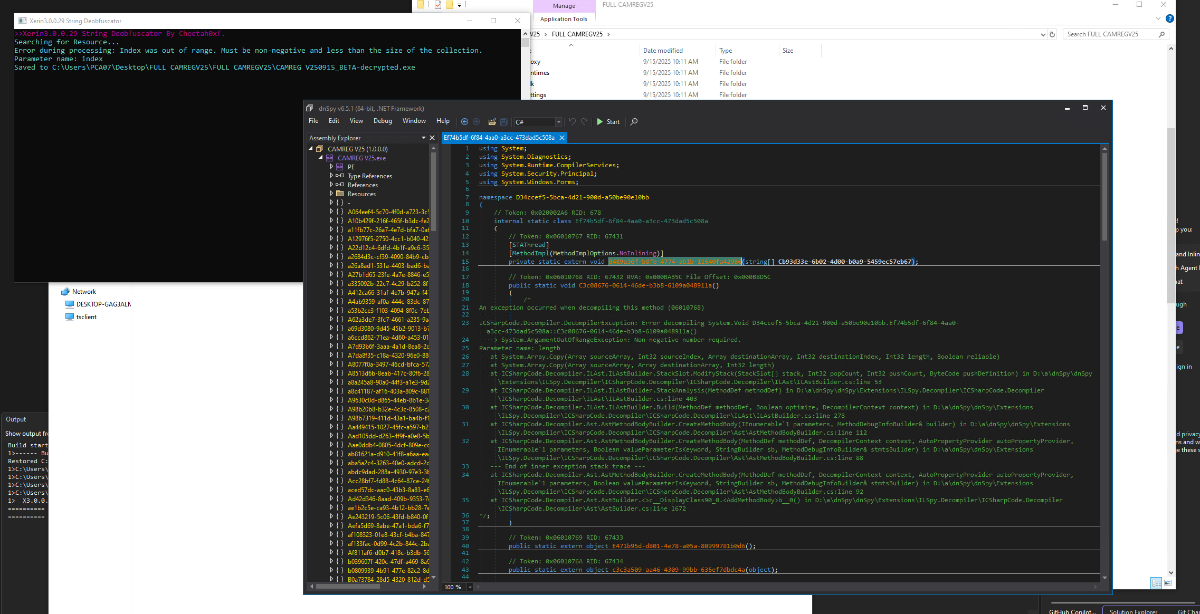Image resolution: width=1200 pixels, height=614 pixels.
Task: Expand the Resources folder node
Action: tap(332, 193)
